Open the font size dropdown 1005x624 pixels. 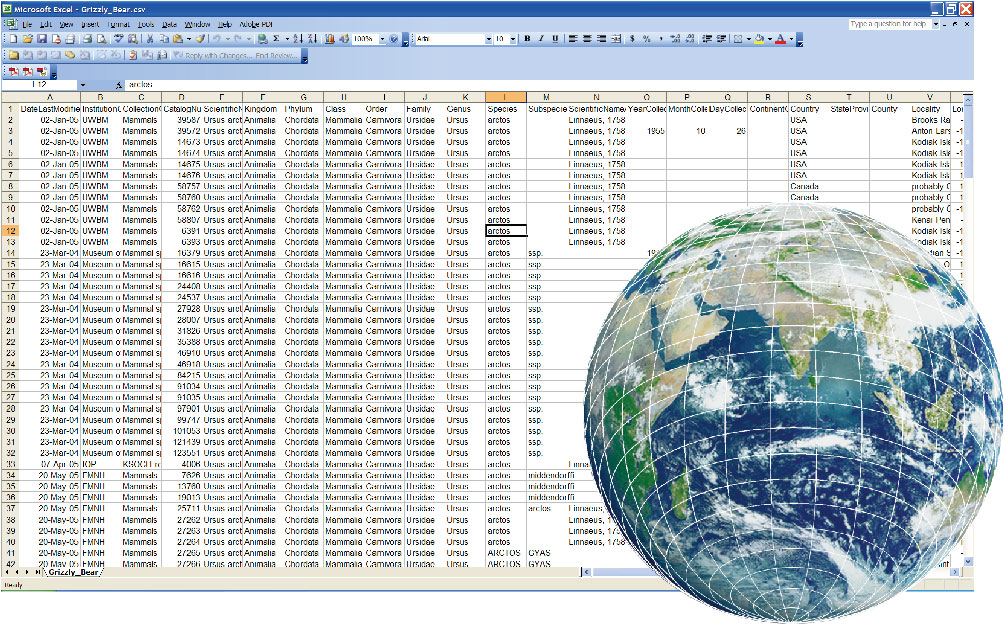[513, 39]
